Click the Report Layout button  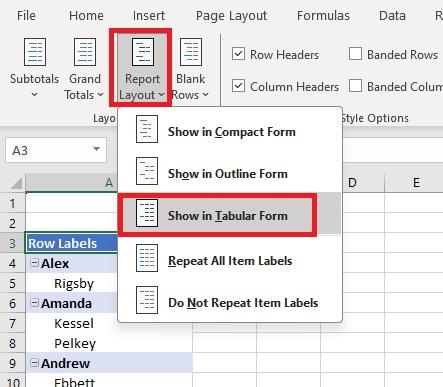point(142,68)
